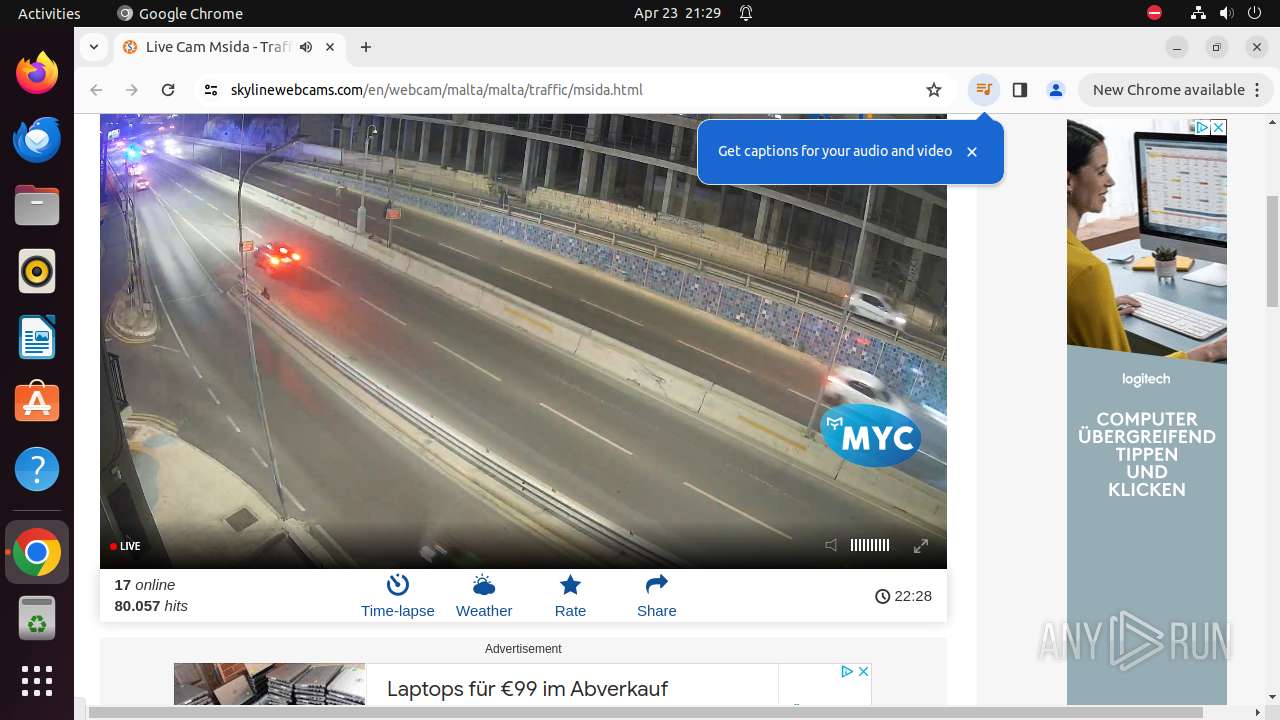Viewport: 1280px width, 720px height.
Task: Open the Chrome three-dot menu
Action: point(1257,90)
